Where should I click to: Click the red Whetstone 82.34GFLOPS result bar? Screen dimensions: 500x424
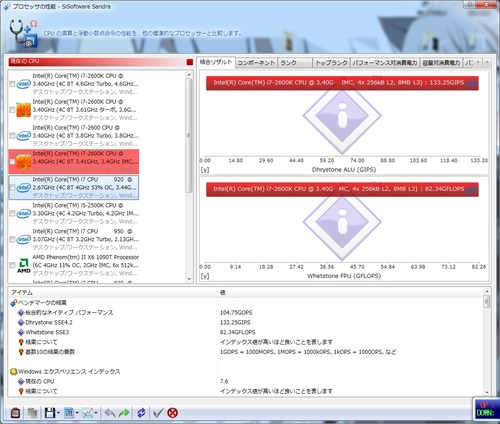(x=342, y=189)
